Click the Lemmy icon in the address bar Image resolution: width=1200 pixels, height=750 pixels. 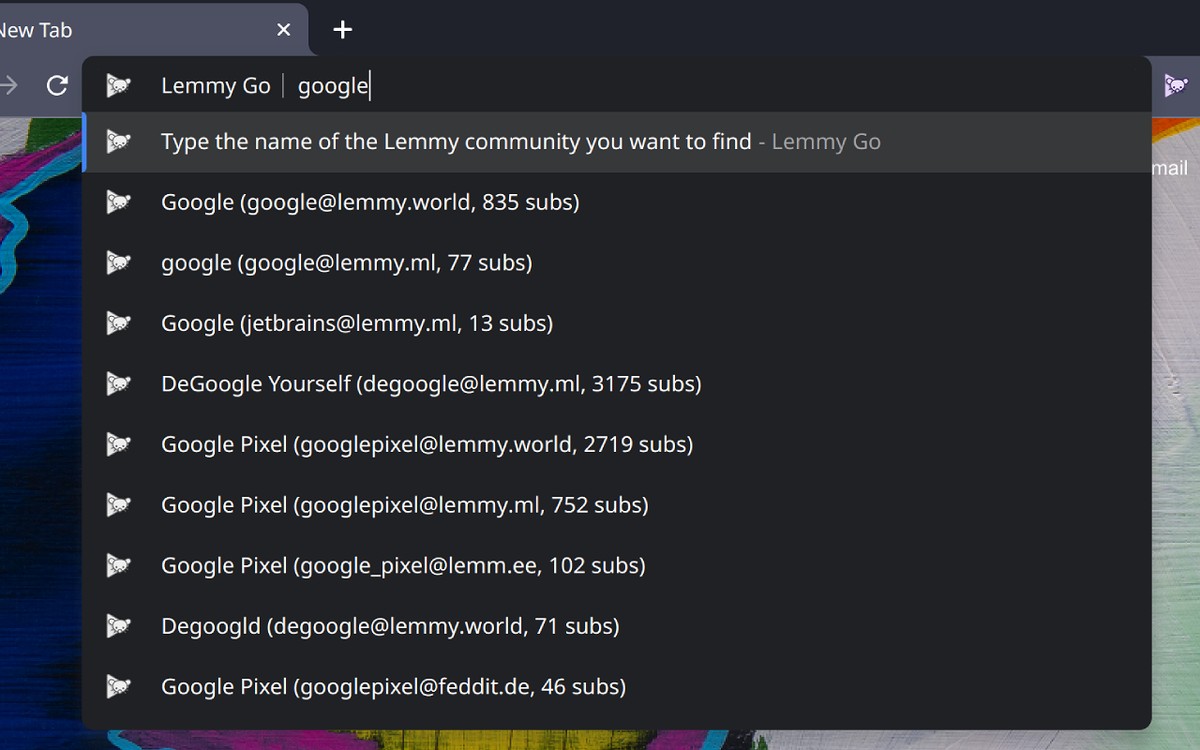click(x=119, y=86)
